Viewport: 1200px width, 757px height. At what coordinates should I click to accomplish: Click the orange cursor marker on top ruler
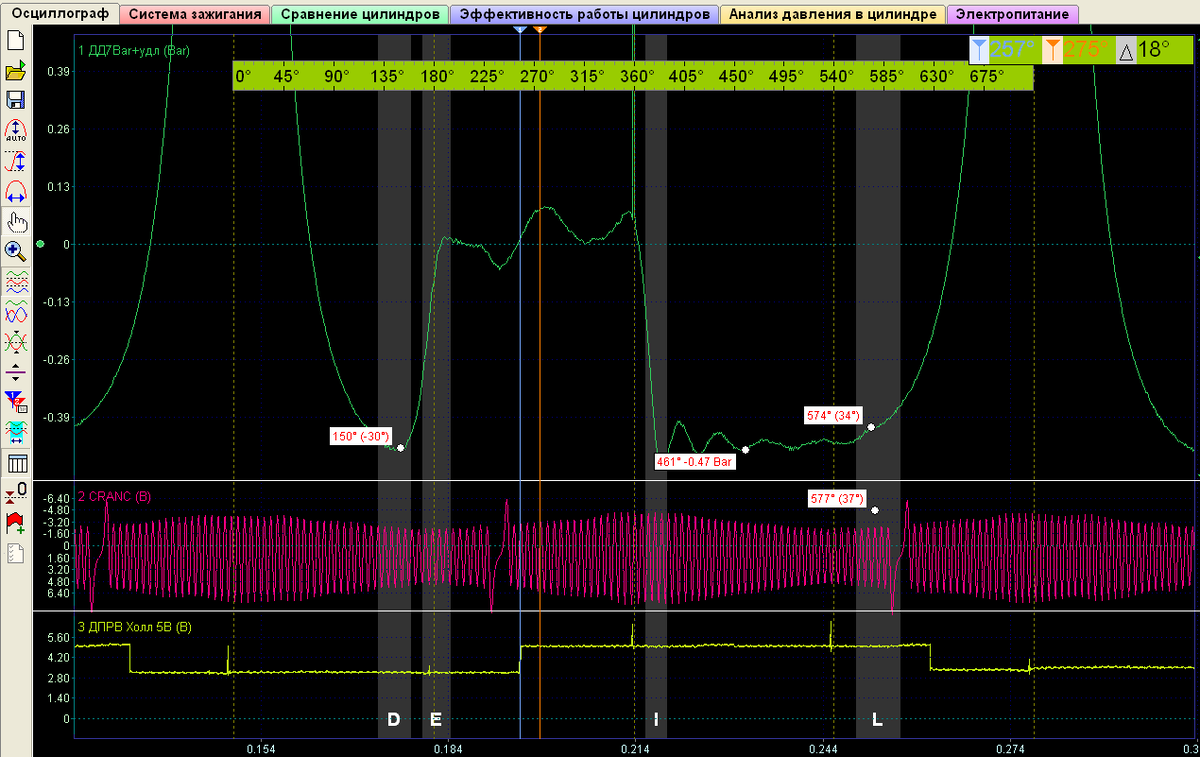pos(540,31)
